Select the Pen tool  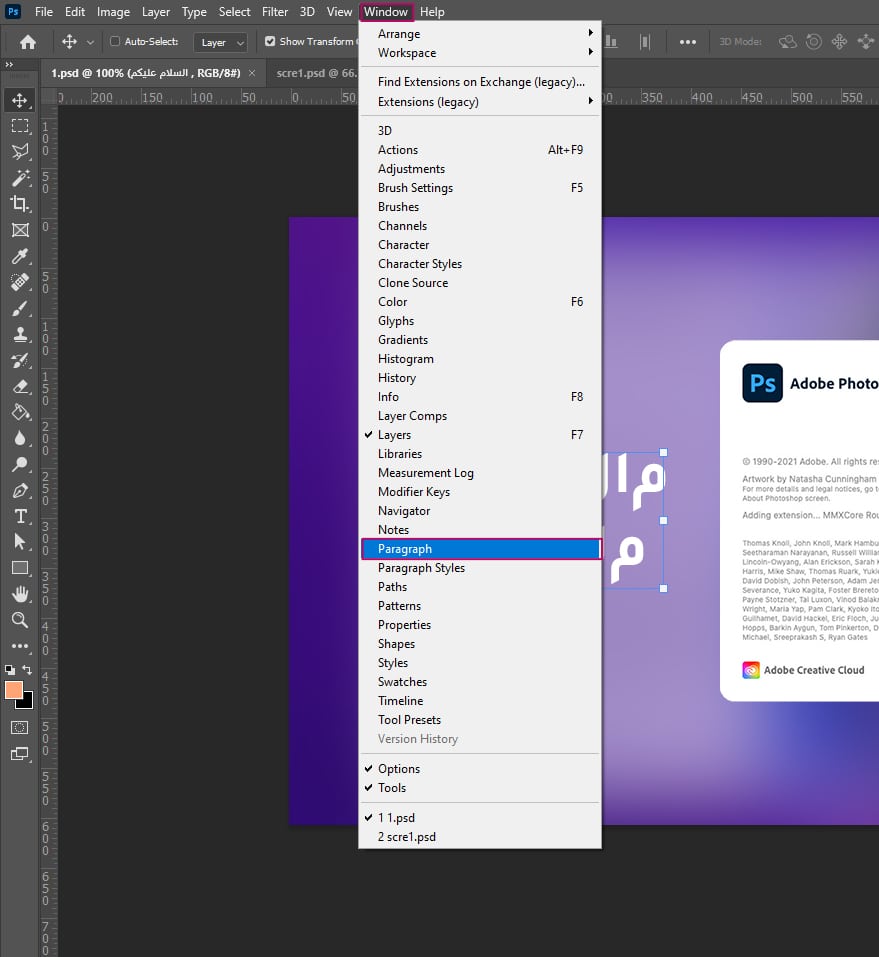20,491
